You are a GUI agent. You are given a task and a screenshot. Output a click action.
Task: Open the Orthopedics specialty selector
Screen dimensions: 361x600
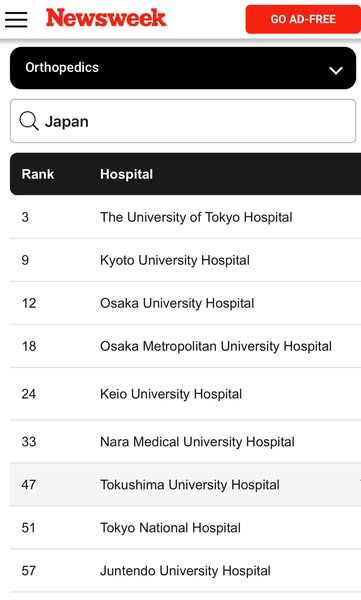[183, 68]
